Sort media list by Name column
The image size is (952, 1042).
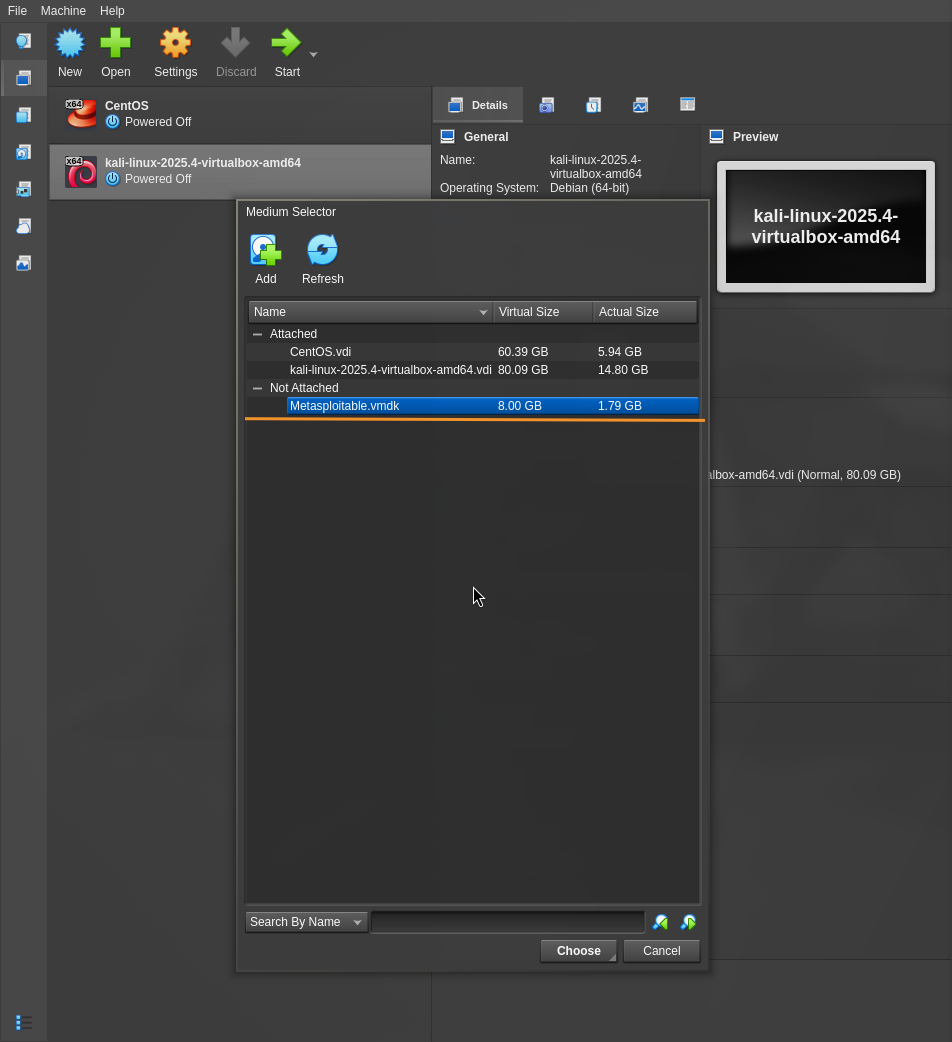(371, 312)
